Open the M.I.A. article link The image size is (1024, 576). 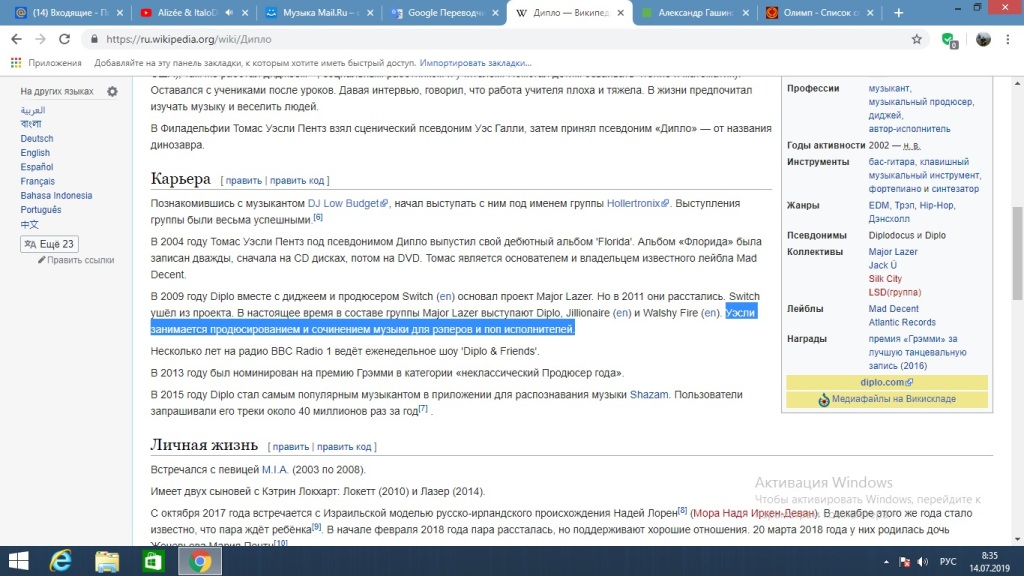[275, 470]
